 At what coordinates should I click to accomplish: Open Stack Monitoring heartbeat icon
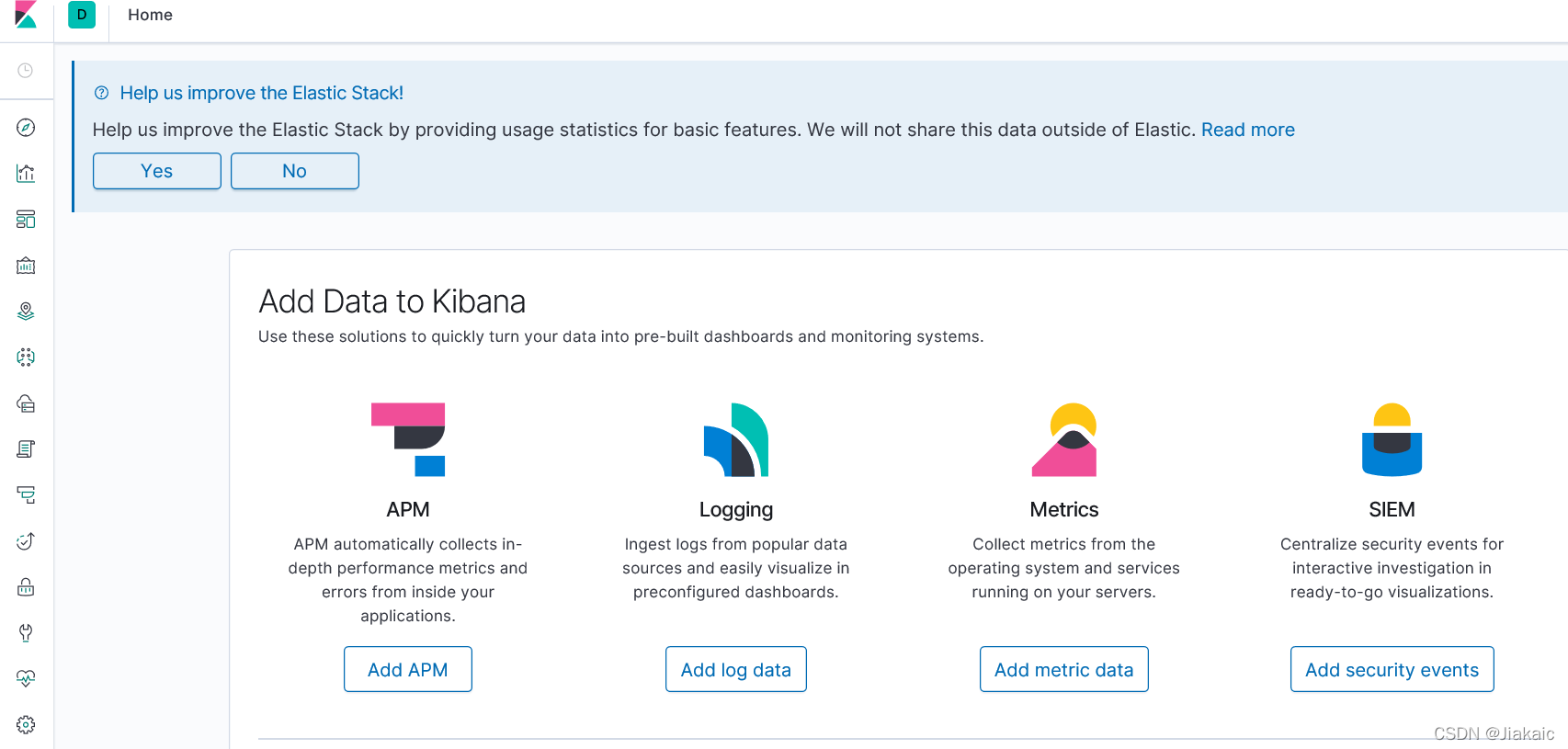point(26,678)
